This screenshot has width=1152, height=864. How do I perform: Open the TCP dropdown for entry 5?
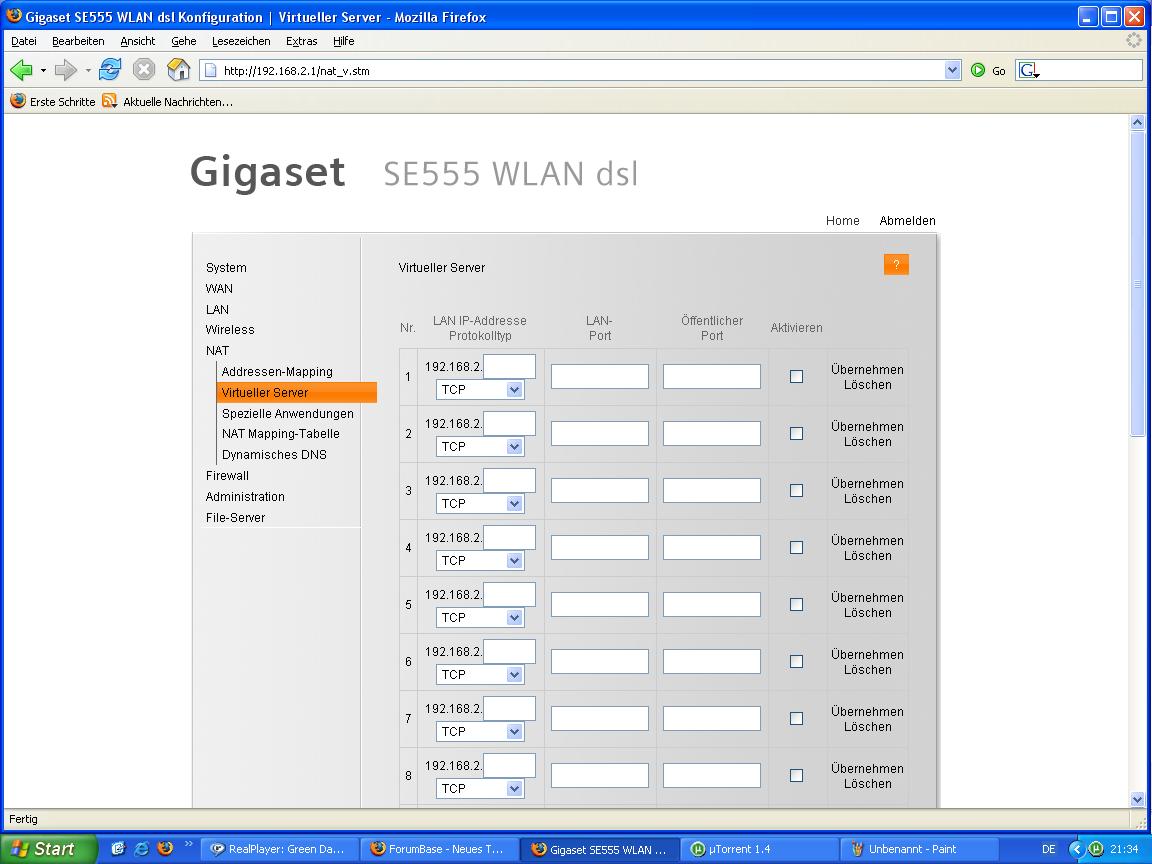480,617
